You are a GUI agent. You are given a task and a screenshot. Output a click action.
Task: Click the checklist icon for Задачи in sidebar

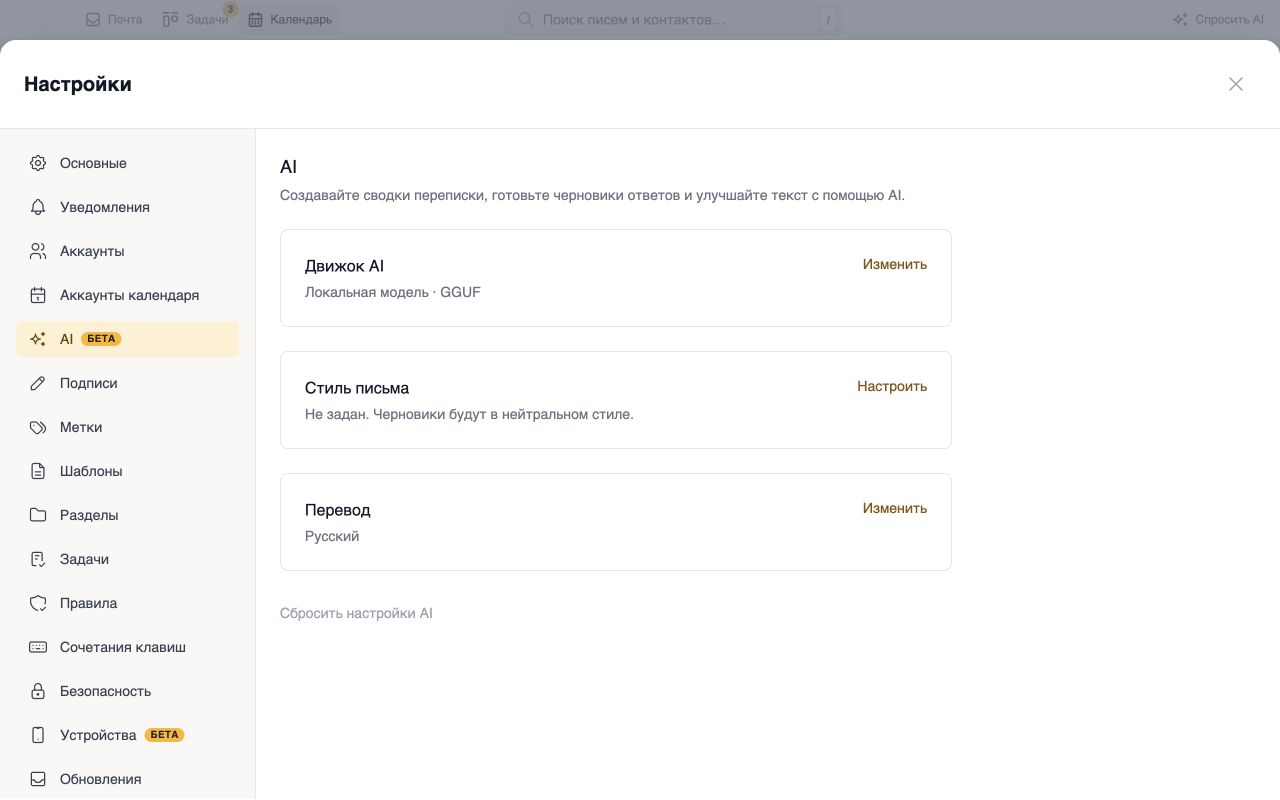38,559
